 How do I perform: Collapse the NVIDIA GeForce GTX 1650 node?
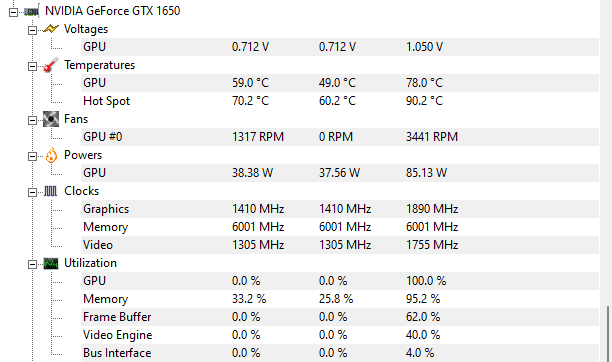(13, 12)
